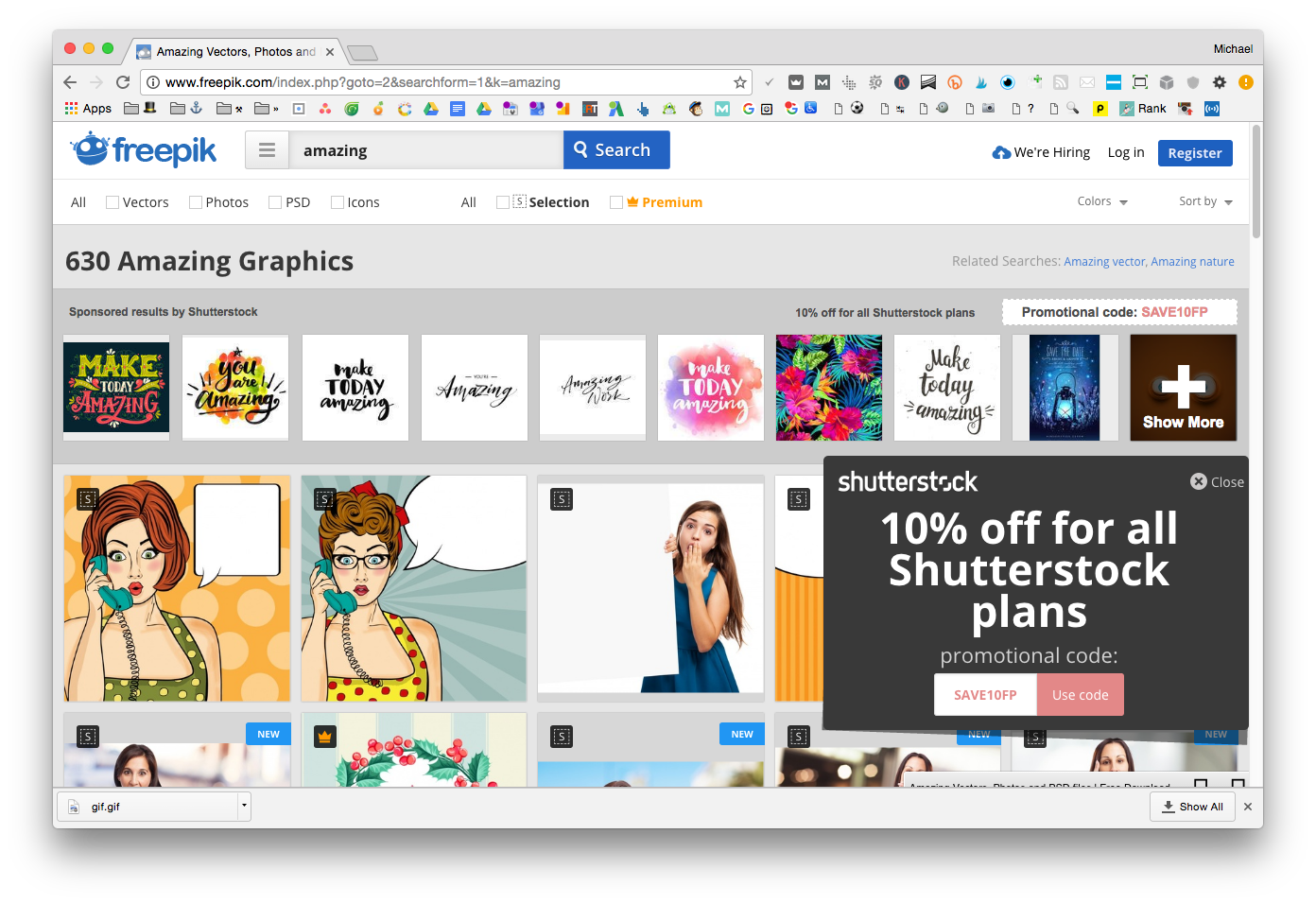Go back using the browser back arrow
Screen dimensions: 1316x904
coord(70,82)
